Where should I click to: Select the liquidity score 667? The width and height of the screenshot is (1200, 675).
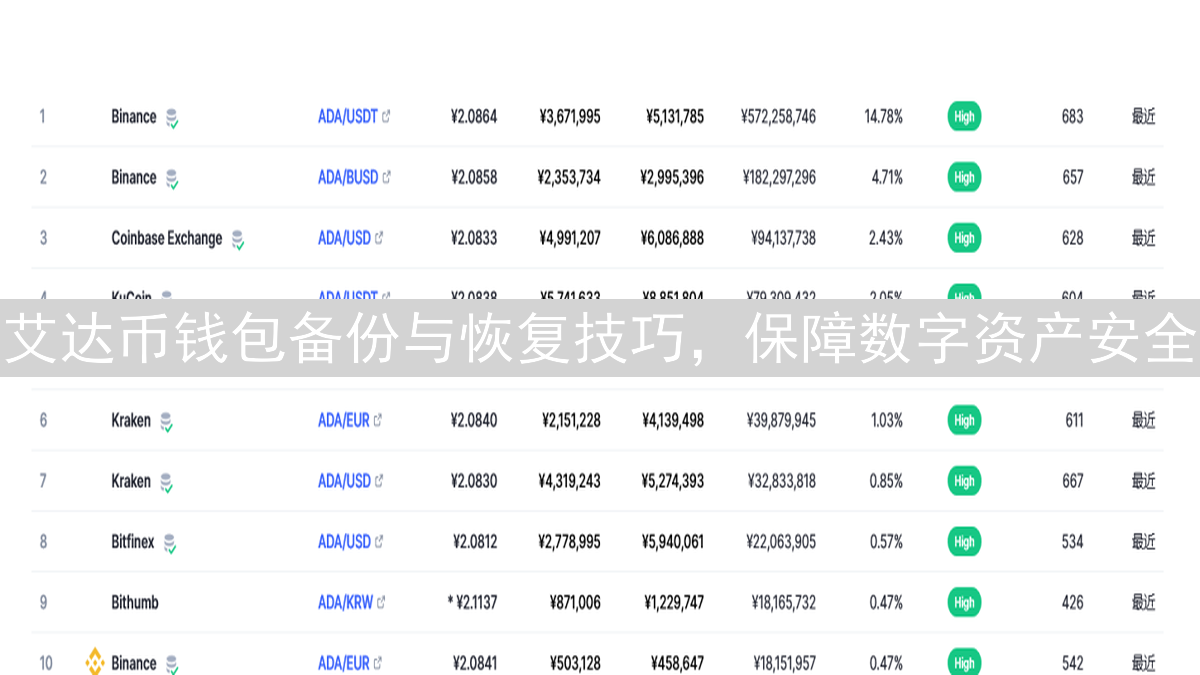(1072, 481)
